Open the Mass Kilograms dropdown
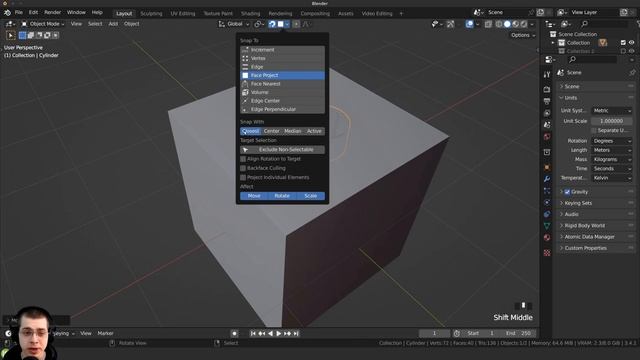Viewport: 640px width, 360px height. point(612,160)
